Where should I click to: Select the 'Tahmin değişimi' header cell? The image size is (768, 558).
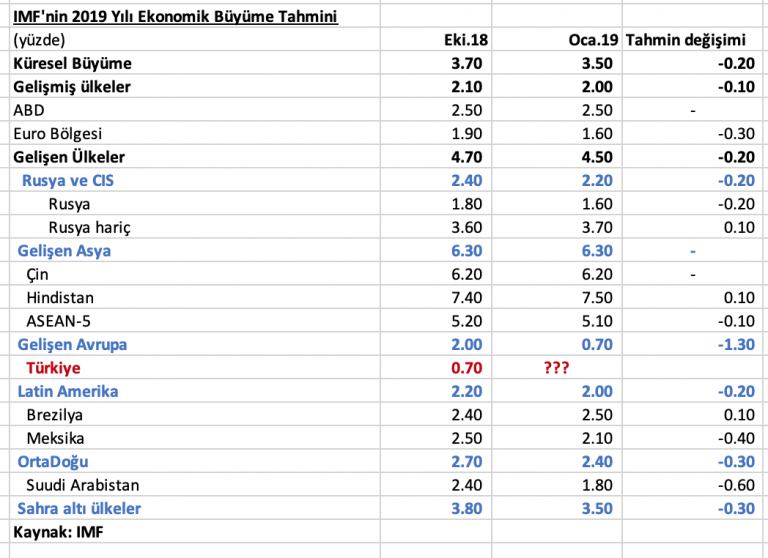pyautogui.click(x=692, y=39)
